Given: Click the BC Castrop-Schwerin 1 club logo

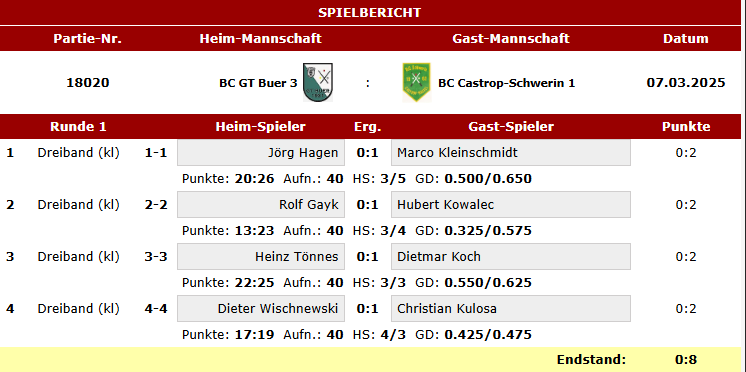Looking at the screenshot, I should click(416, 82).
